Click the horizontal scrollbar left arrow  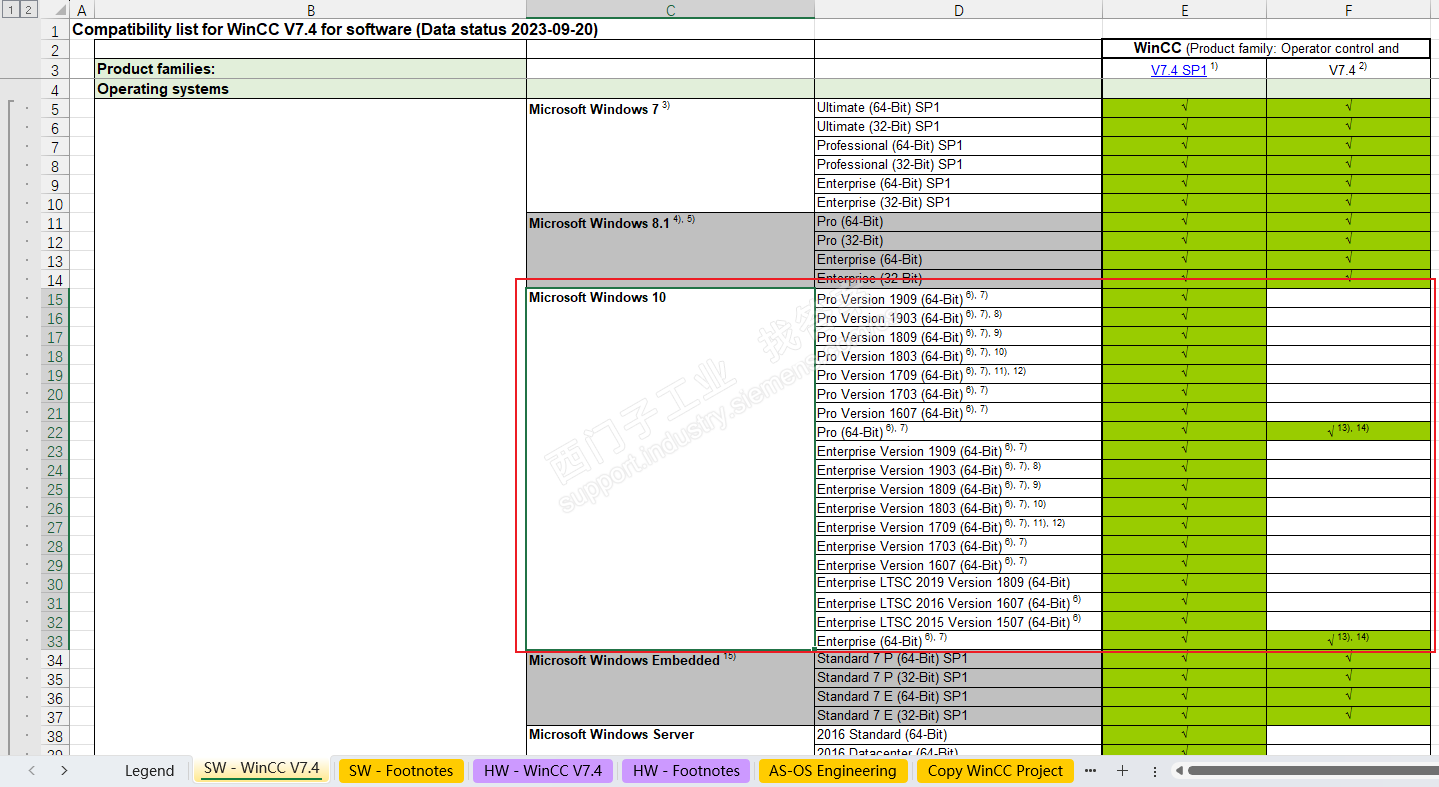(1180, 770)
